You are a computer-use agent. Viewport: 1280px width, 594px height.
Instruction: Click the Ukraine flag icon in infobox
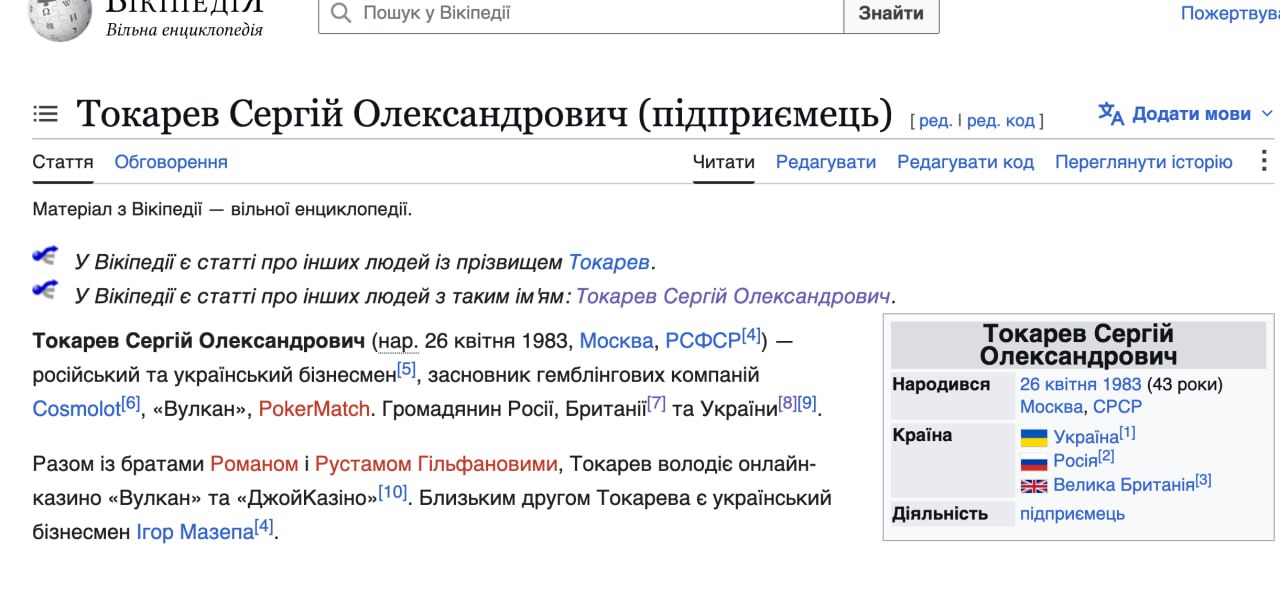1033,438
